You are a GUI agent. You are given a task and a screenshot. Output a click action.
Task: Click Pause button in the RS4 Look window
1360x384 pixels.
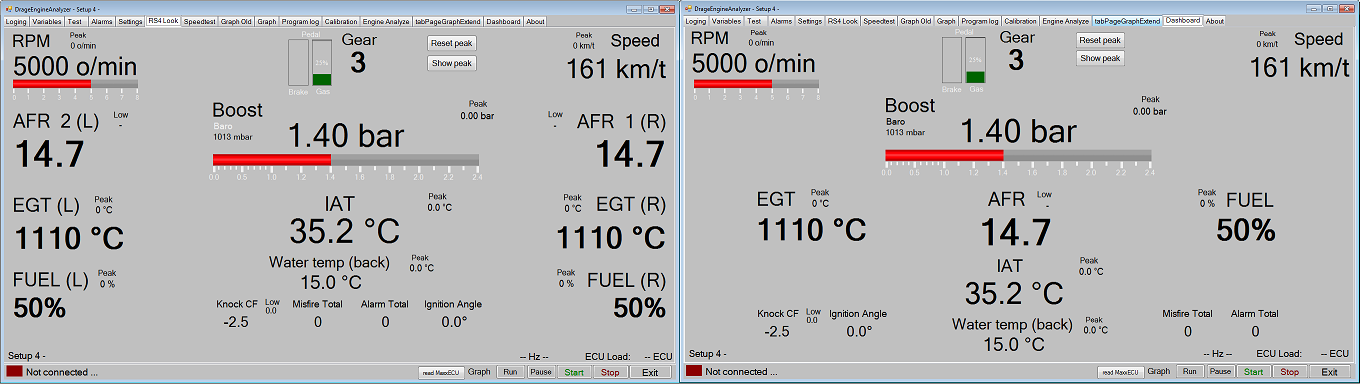[540, 372]
